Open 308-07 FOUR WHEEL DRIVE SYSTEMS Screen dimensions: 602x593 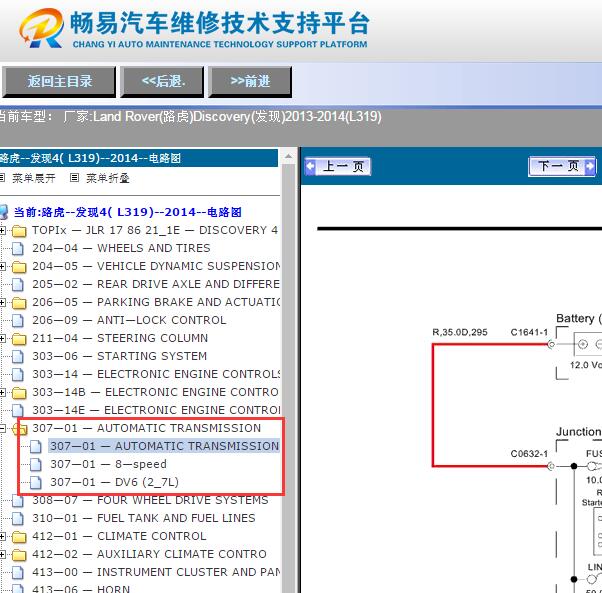[x=150, y=500]
